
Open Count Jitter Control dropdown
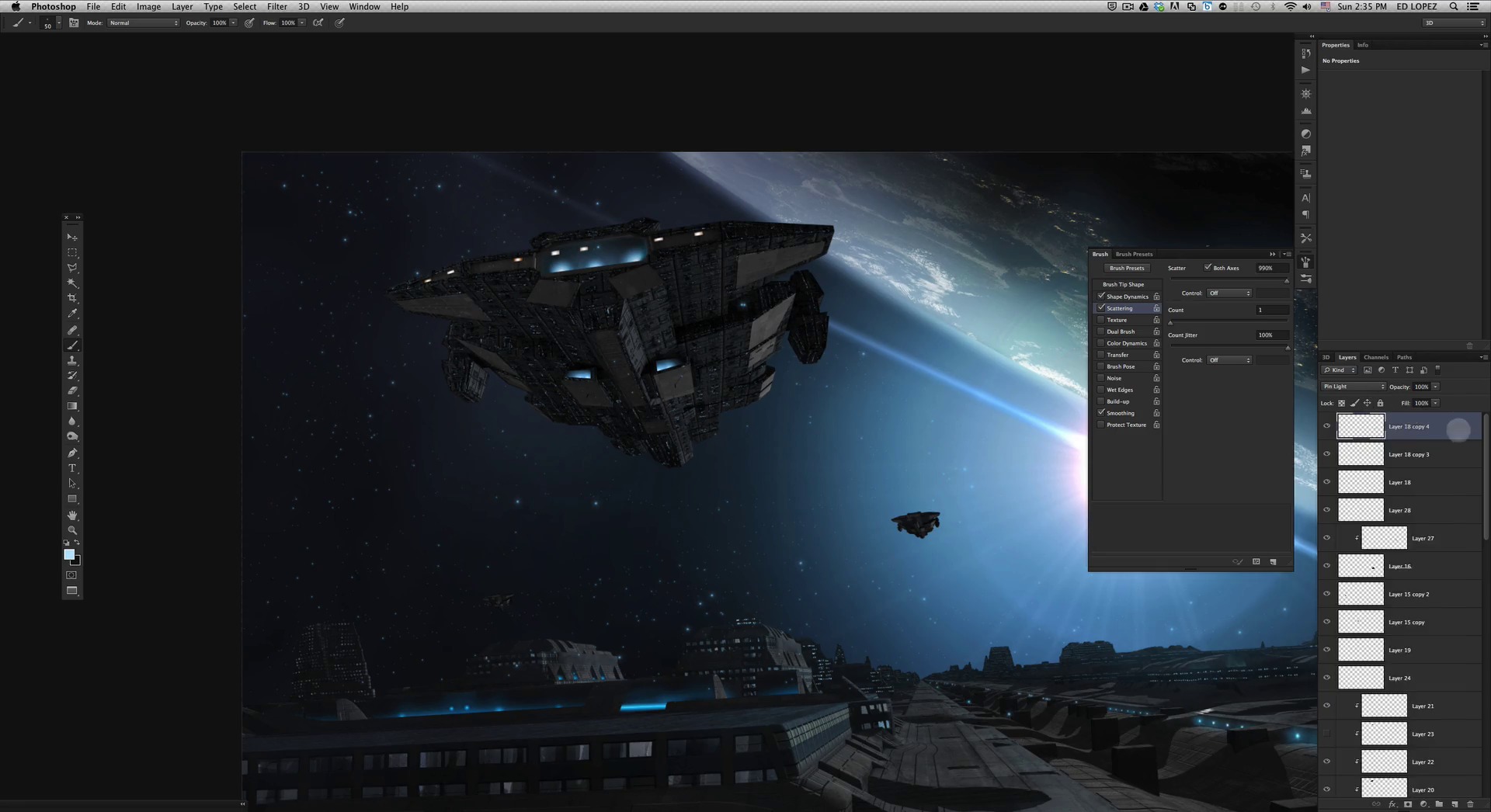click(x=1229, y=360)
